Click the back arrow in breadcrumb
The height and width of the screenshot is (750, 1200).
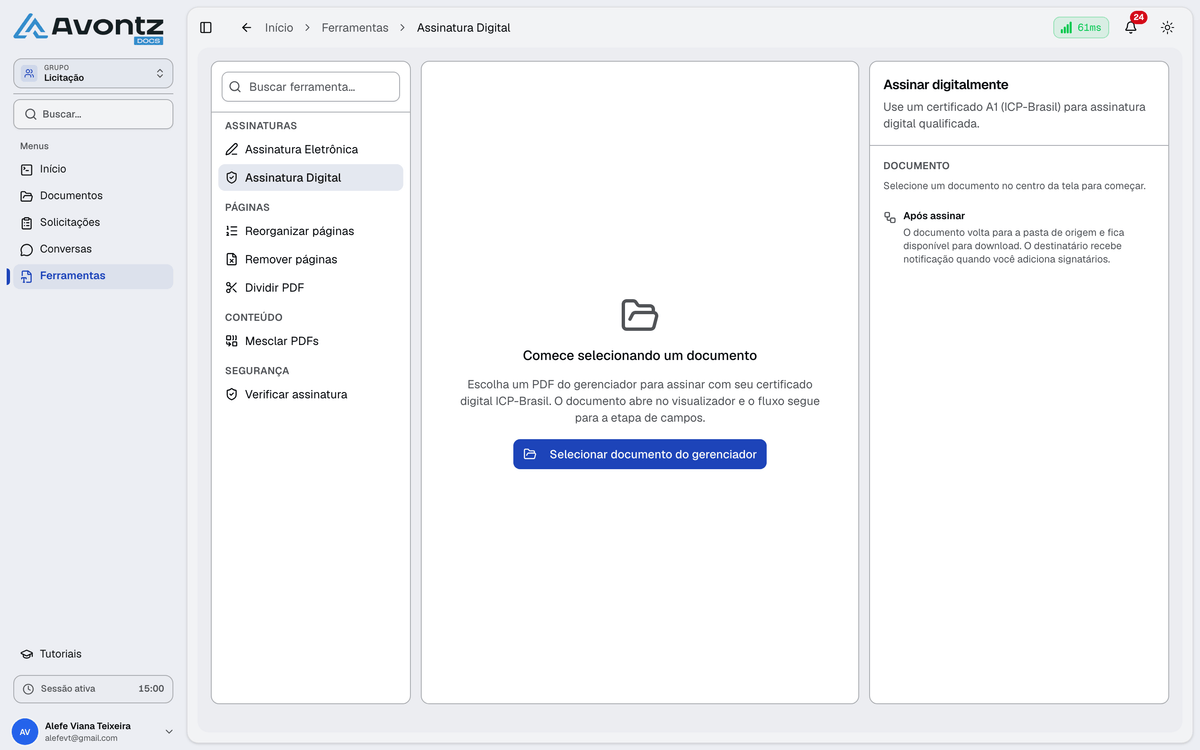(x=246, y=28)
